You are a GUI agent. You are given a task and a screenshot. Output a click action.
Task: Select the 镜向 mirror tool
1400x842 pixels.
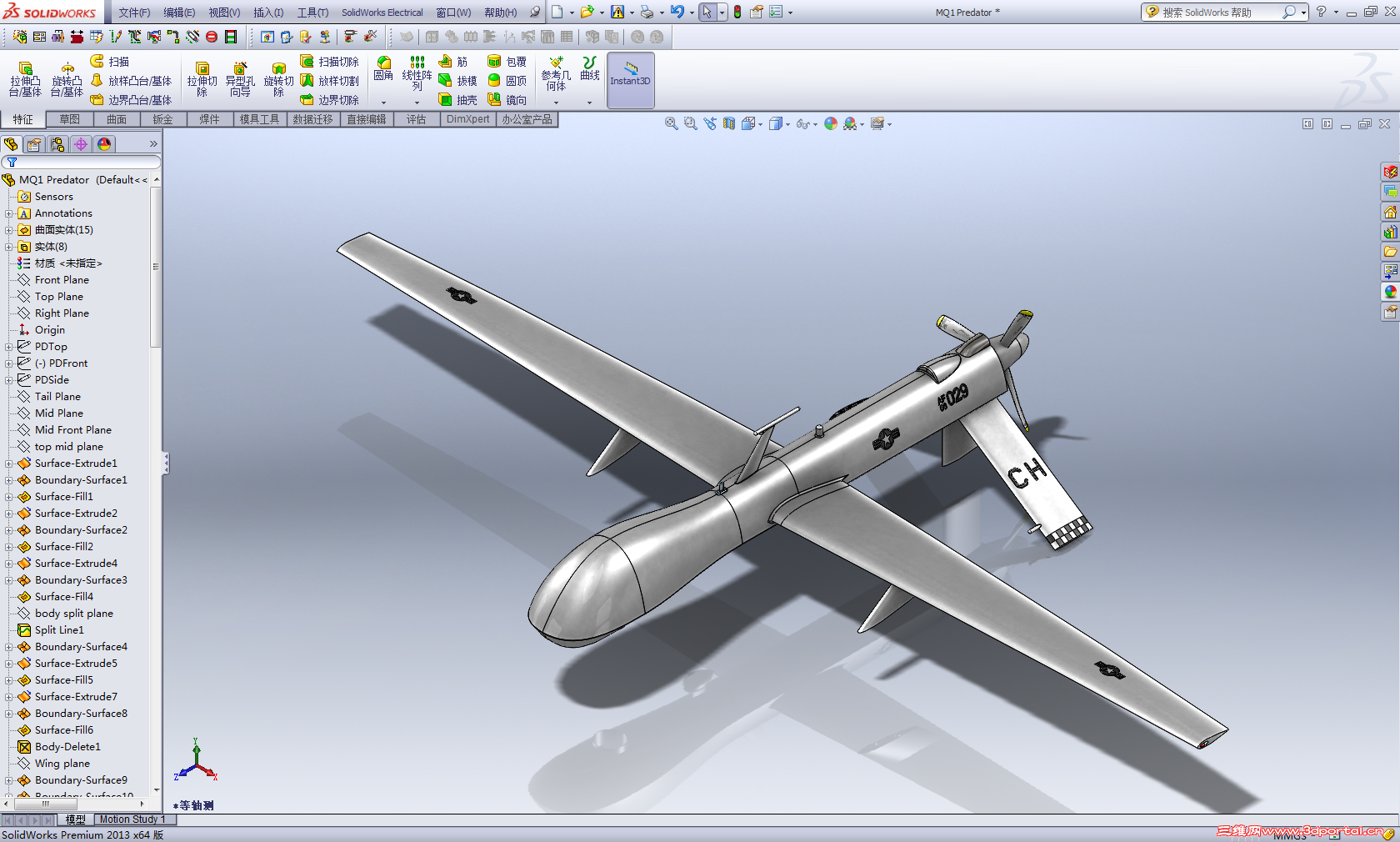tap(507, 100)
